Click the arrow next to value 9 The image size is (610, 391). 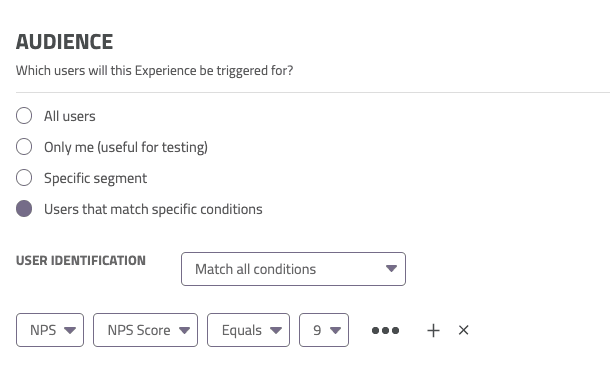tap(335, 330)
